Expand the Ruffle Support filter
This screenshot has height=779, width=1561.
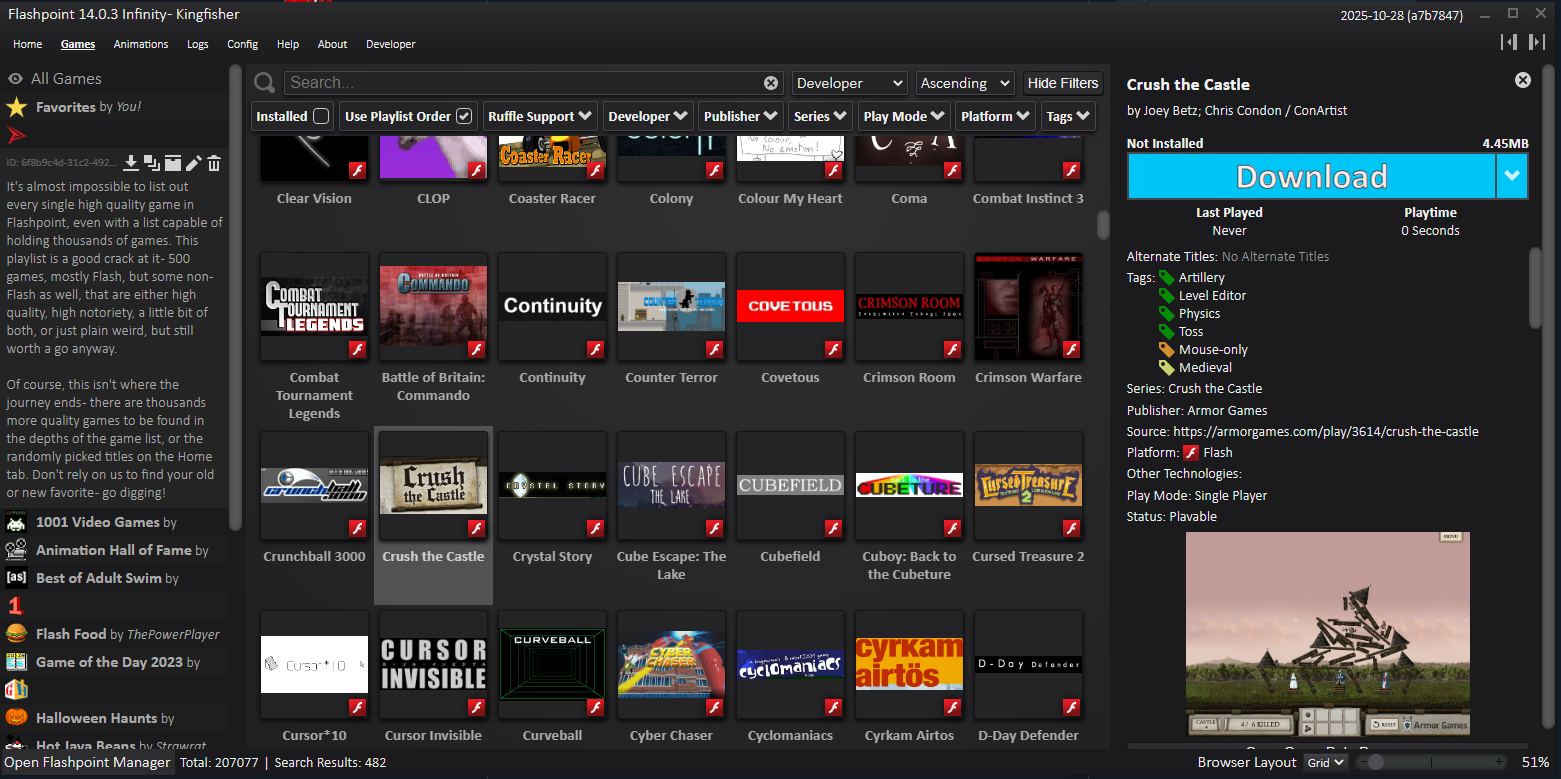(x=540, y=116)
